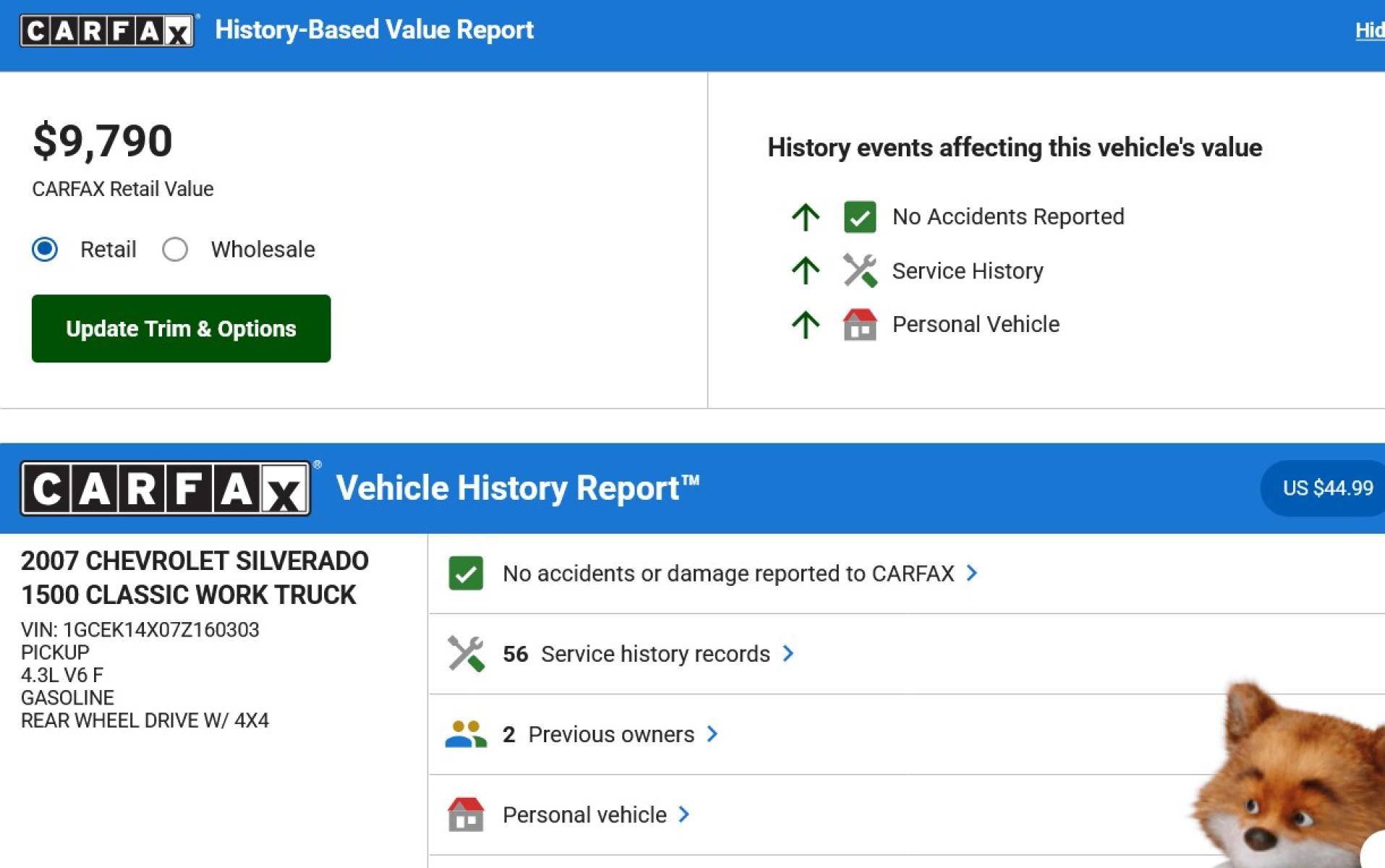Click the Wholesale label text

(263, 250)
